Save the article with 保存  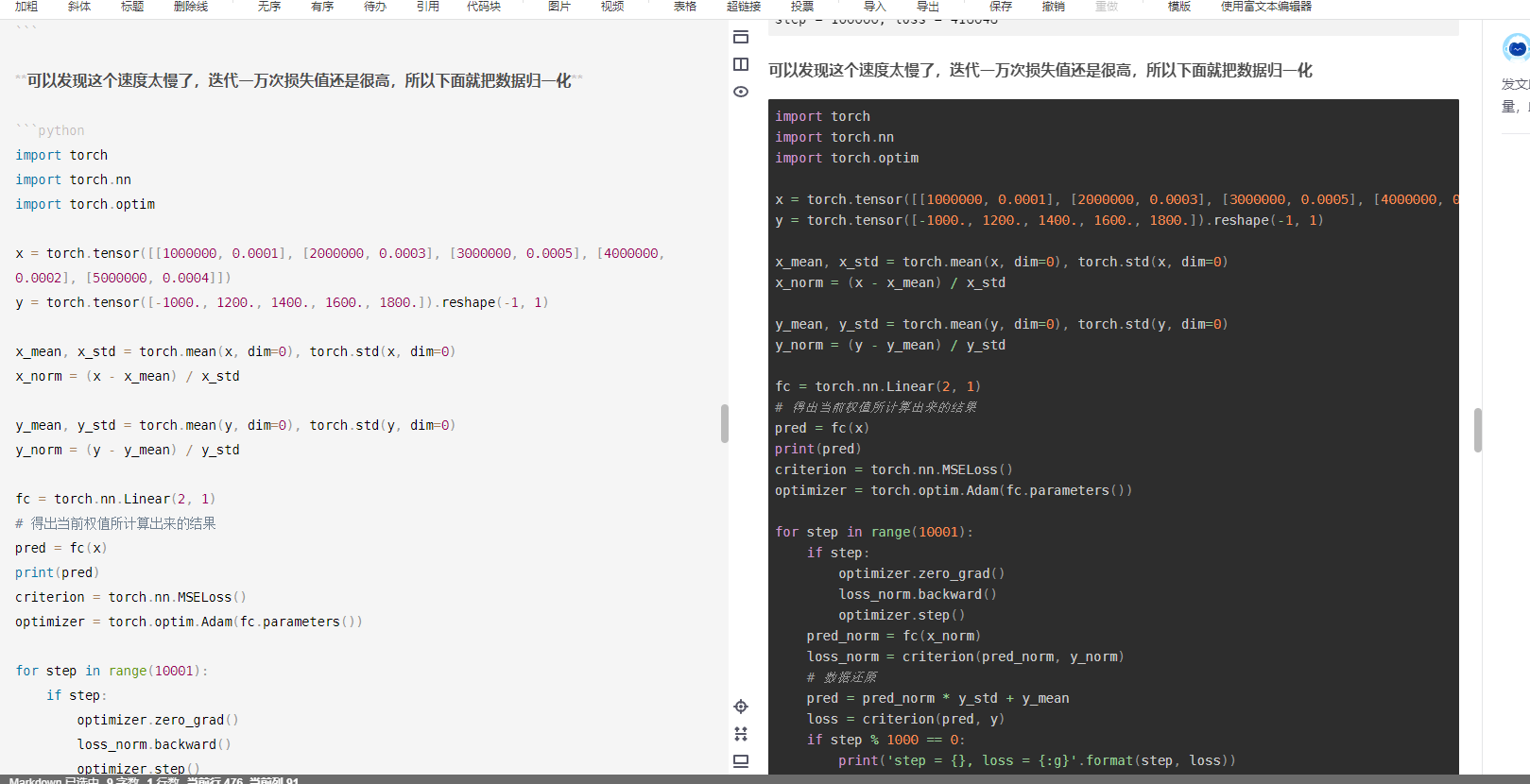click(1001, 6)
